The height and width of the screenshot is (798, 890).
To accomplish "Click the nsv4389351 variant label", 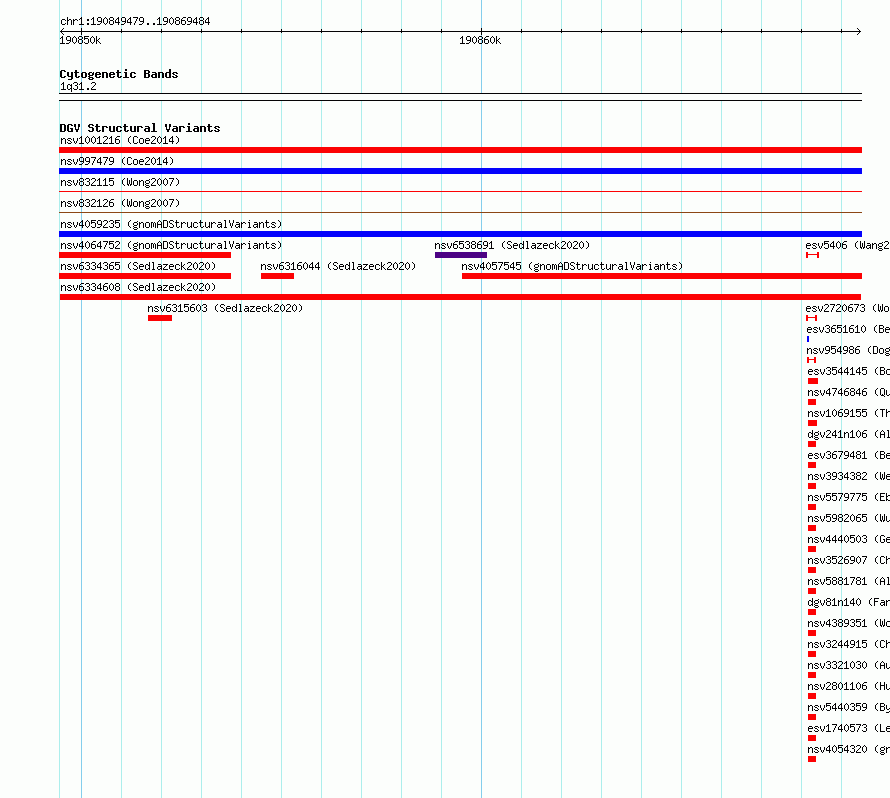I will point(849,623).
